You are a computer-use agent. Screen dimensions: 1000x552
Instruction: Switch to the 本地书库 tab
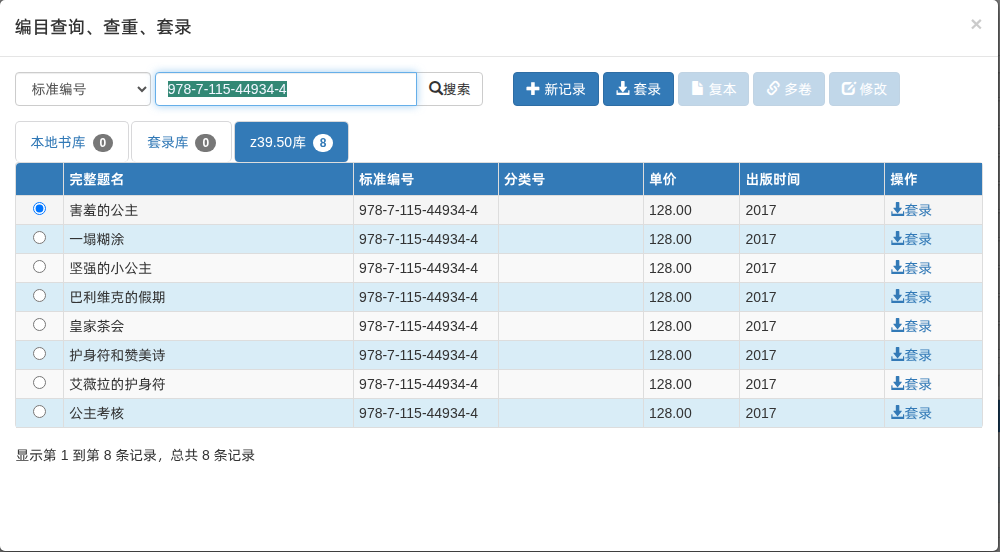(72, 142)
